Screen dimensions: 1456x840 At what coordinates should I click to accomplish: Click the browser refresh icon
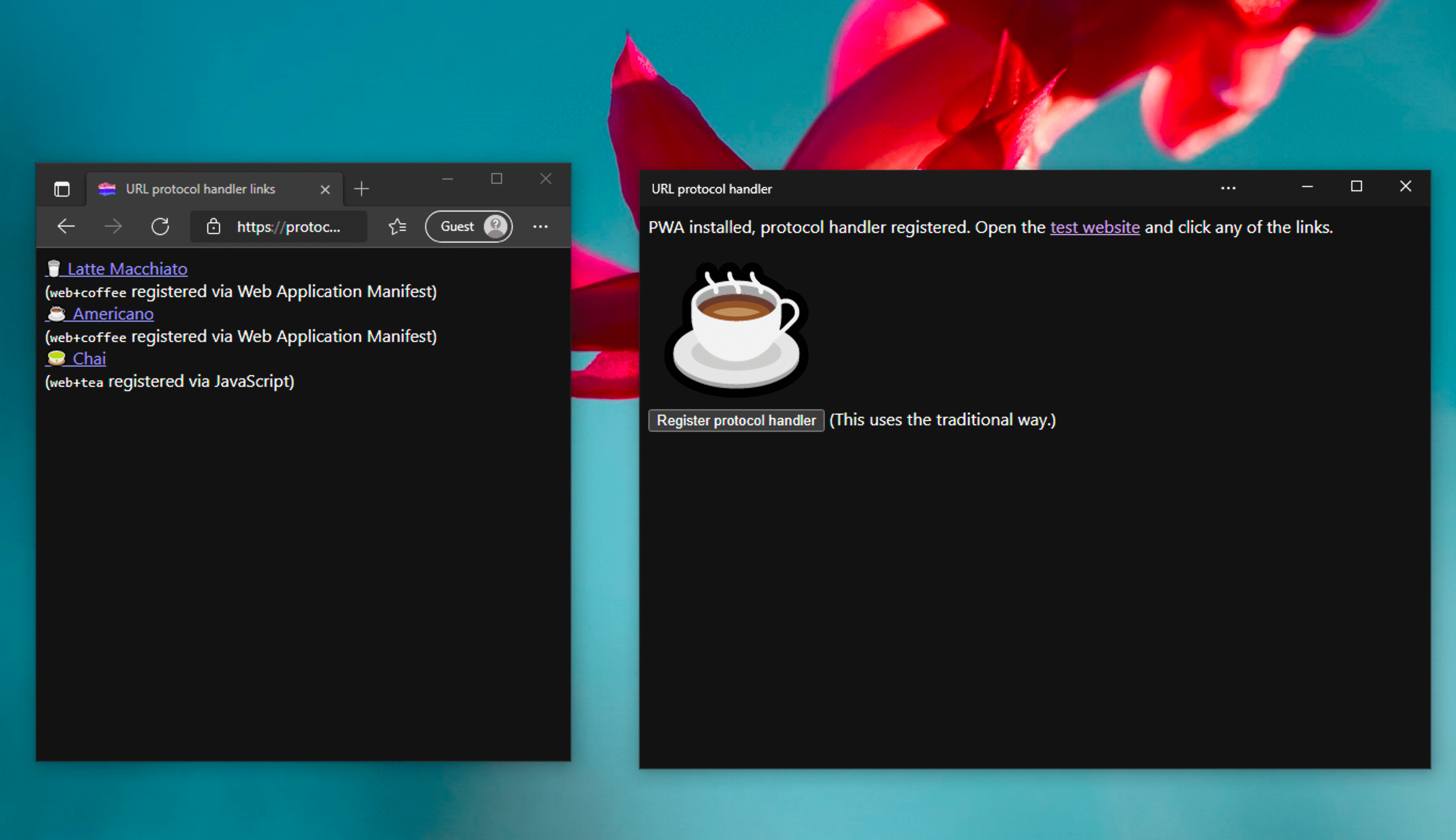coord(159,226)
